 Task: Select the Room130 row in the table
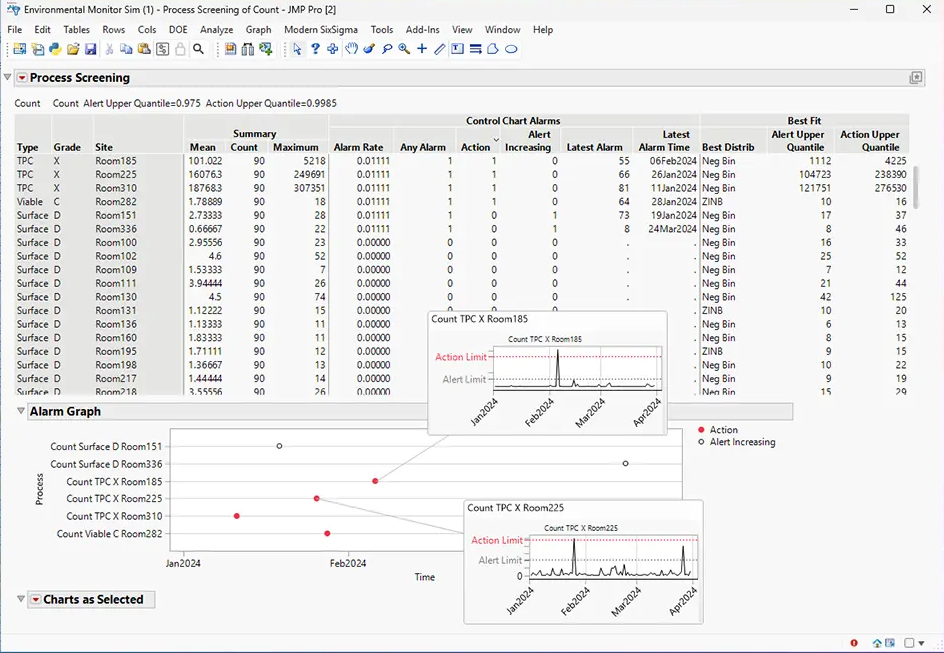click(462, 297)
